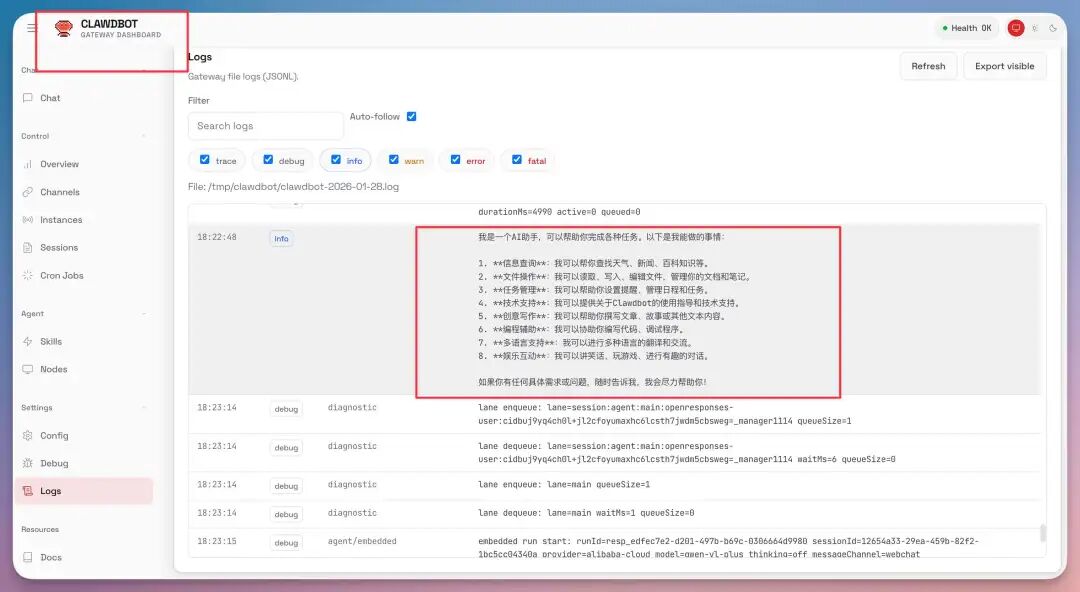Image resolution: width=1080 pixels, height=592 pixels.
Task: Disable the trace log level filter
Action: [x=203, y=159]
